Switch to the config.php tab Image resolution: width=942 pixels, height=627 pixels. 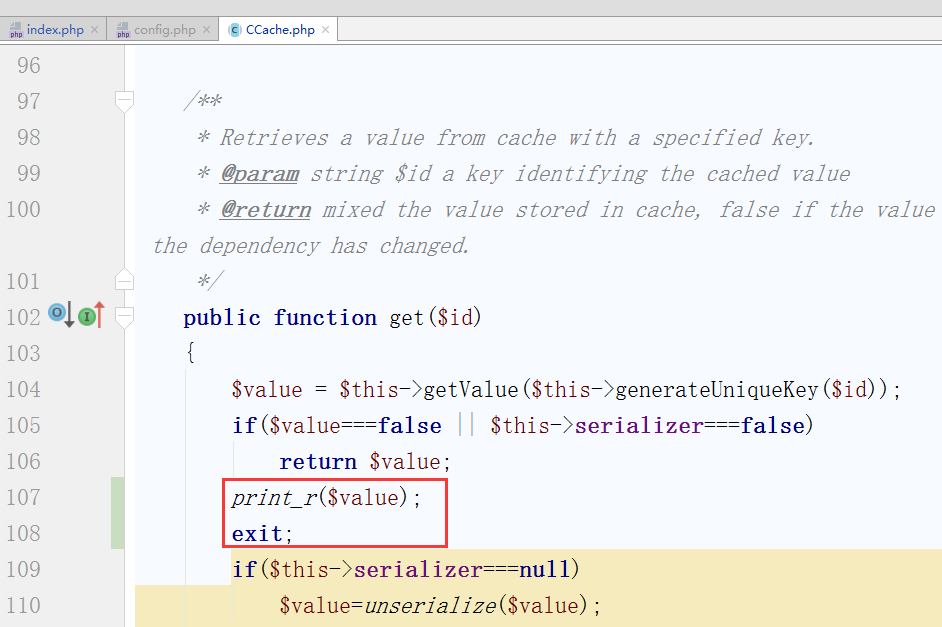click(x=165, y=30)
